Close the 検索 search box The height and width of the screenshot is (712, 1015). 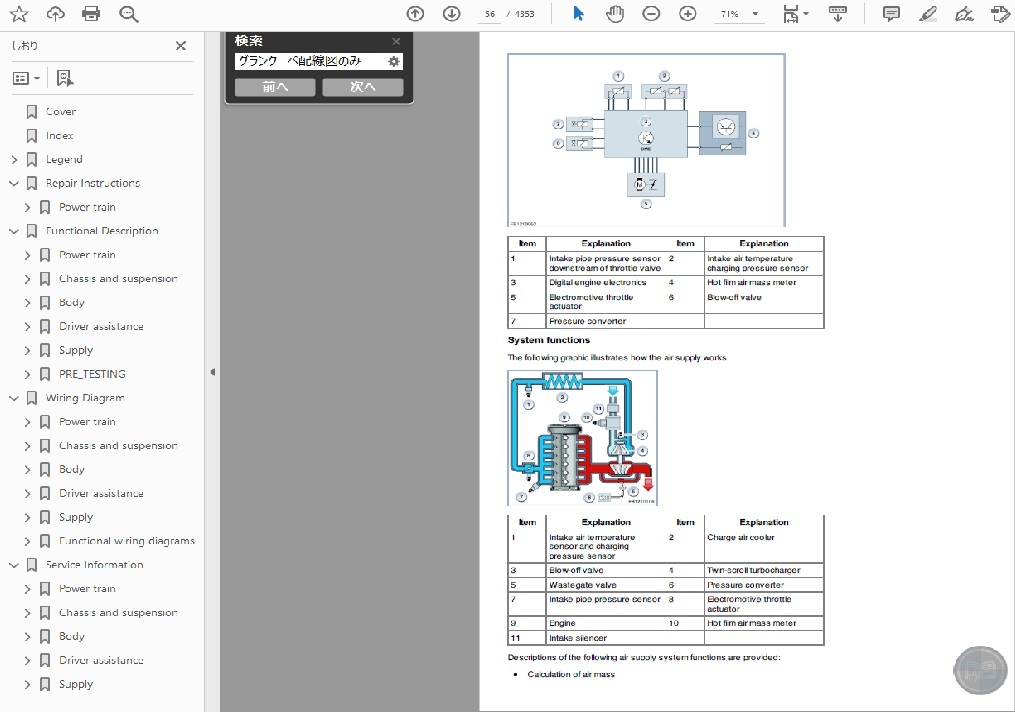396,41
